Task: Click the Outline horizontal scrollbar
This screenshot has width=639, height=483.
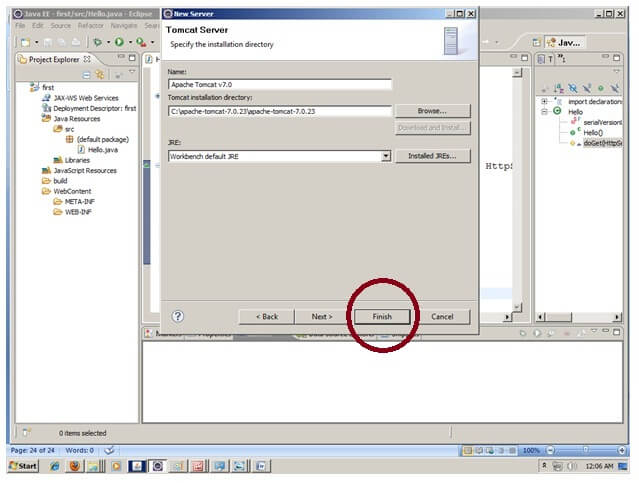Action: pos(579,317)
